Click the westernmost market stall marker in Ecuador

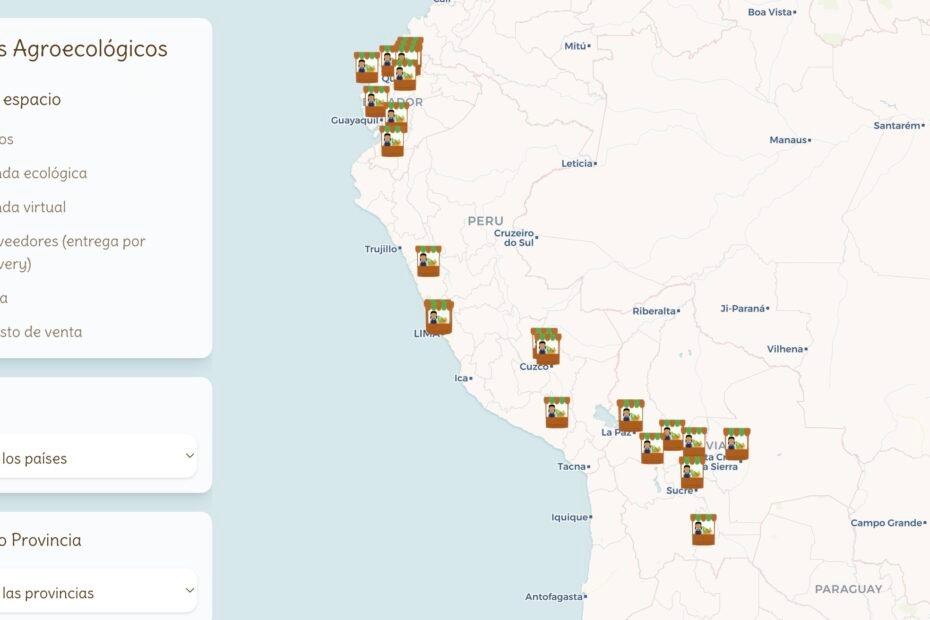pos(366,67)
